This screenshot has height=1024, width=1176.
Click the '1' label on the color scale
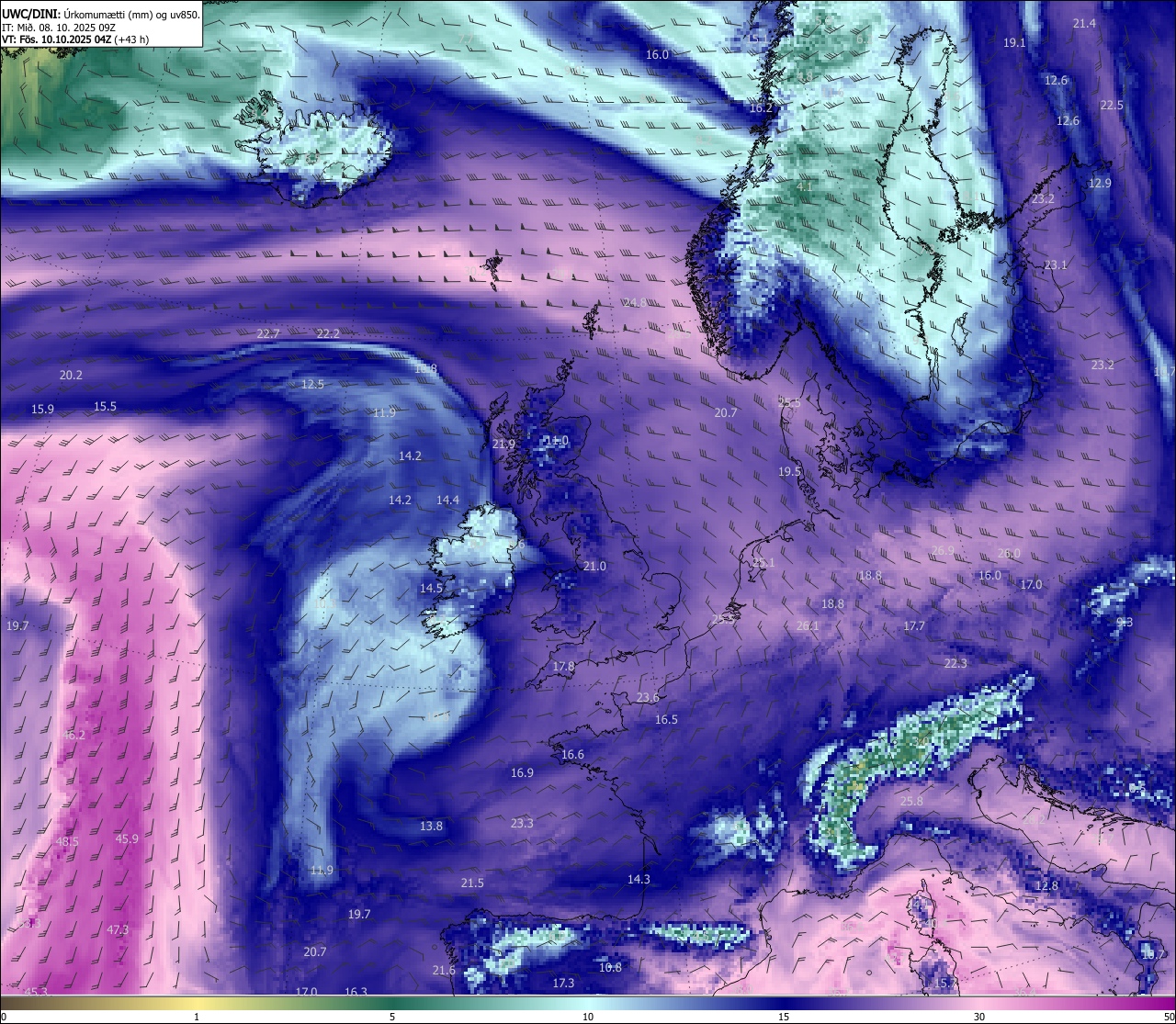(197, 1017)
